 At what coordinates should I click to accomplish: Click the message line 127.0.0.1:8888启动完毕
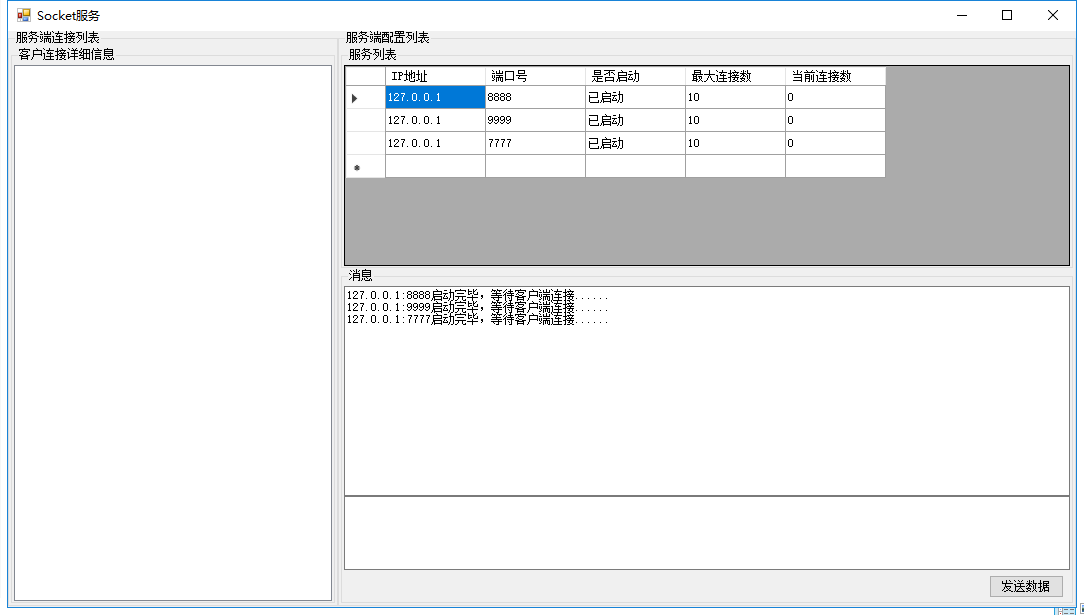[x=478, y=296]
